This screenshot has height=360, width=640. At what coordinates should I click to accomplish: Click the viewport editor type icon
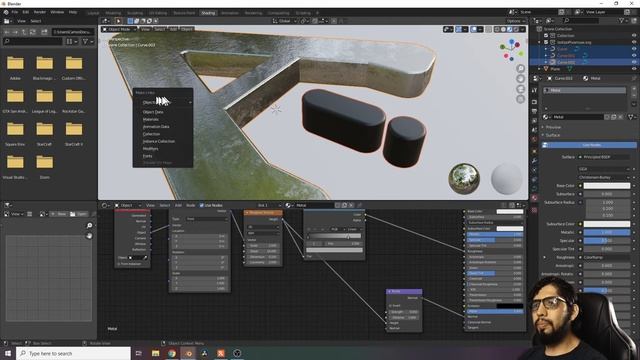pyautogui.click(x=106, y=21)
